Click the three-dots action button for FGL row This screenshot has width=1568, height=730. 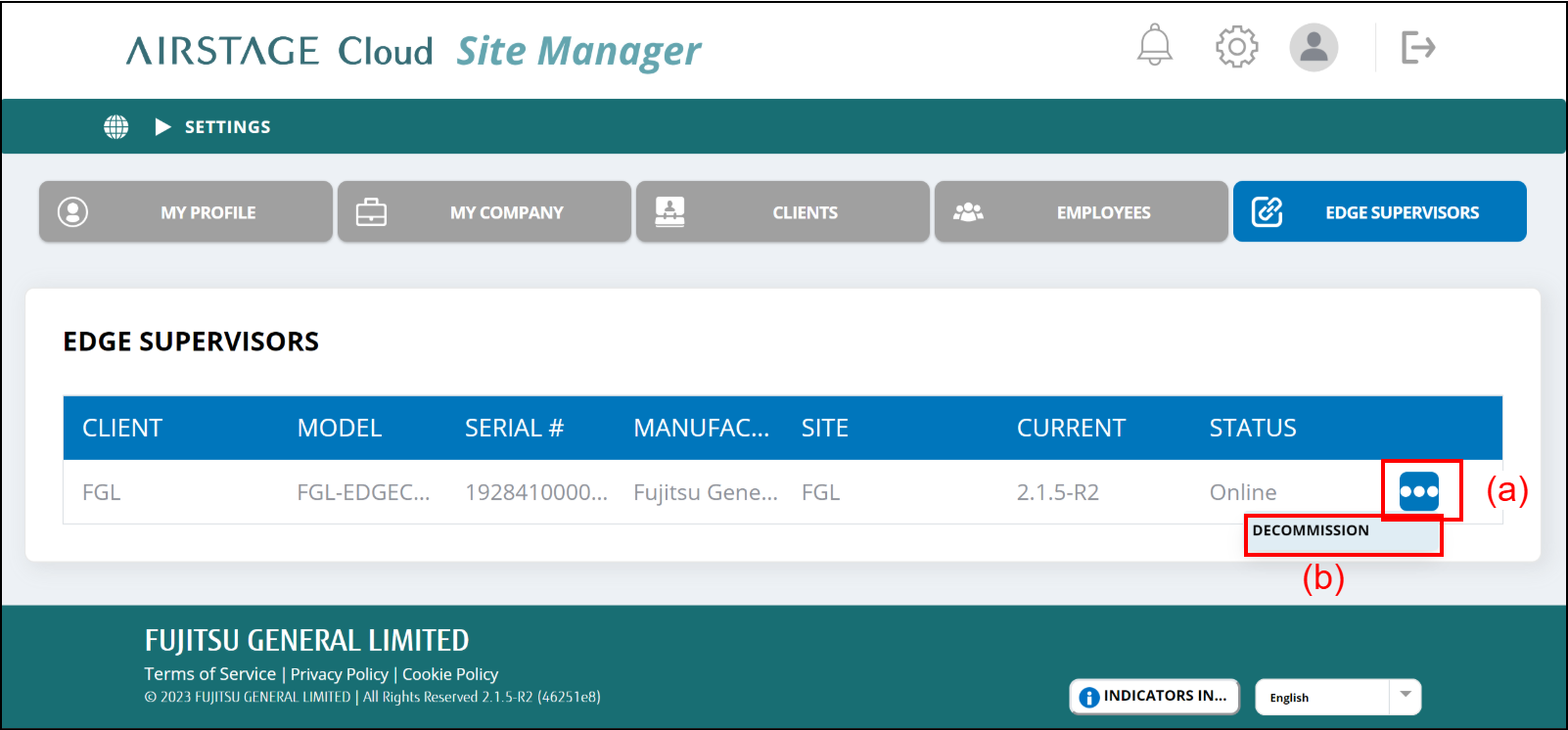1419,491
